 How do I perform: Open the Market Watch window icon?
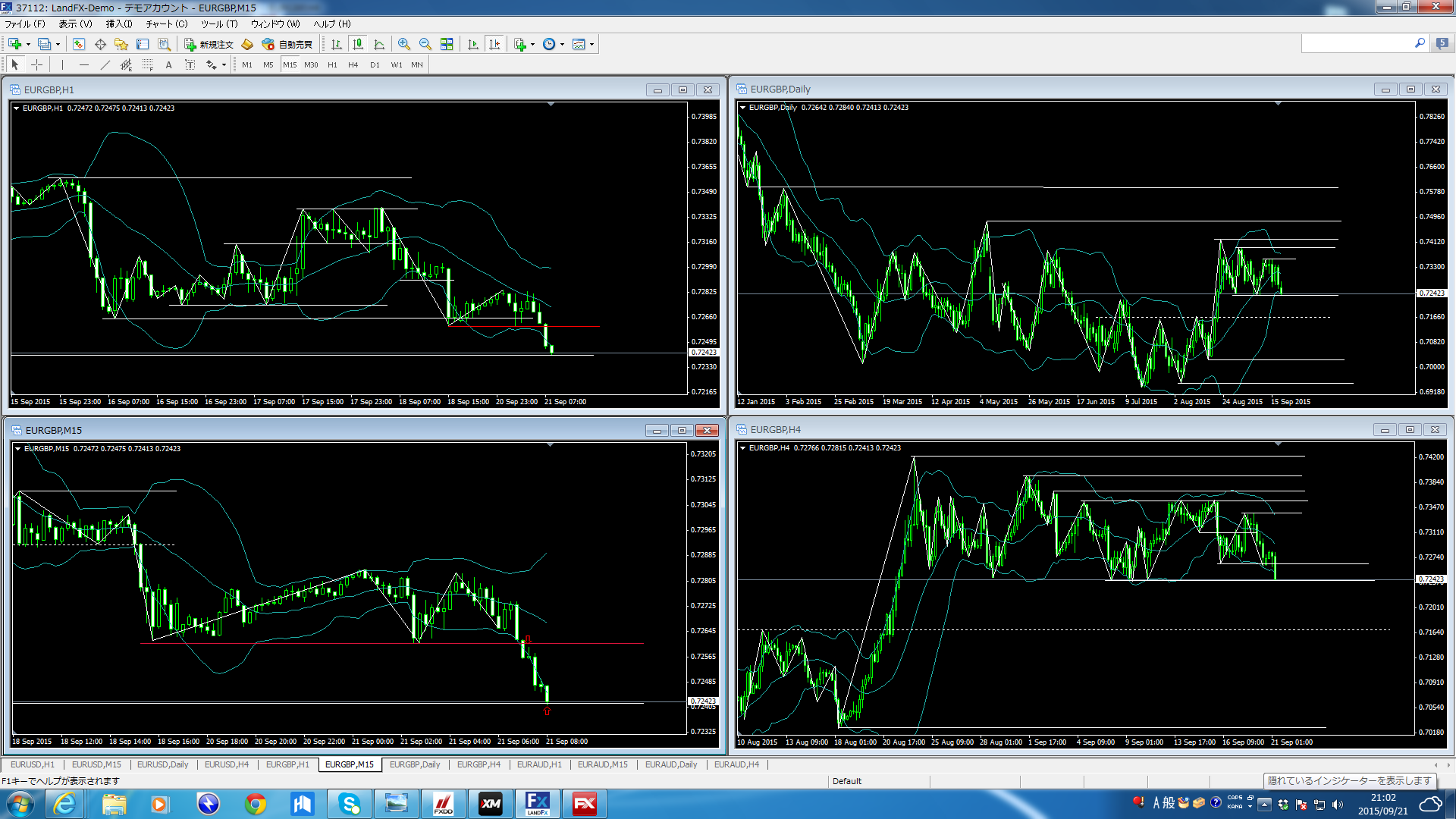pyautogui.click(x=79, y=44)
